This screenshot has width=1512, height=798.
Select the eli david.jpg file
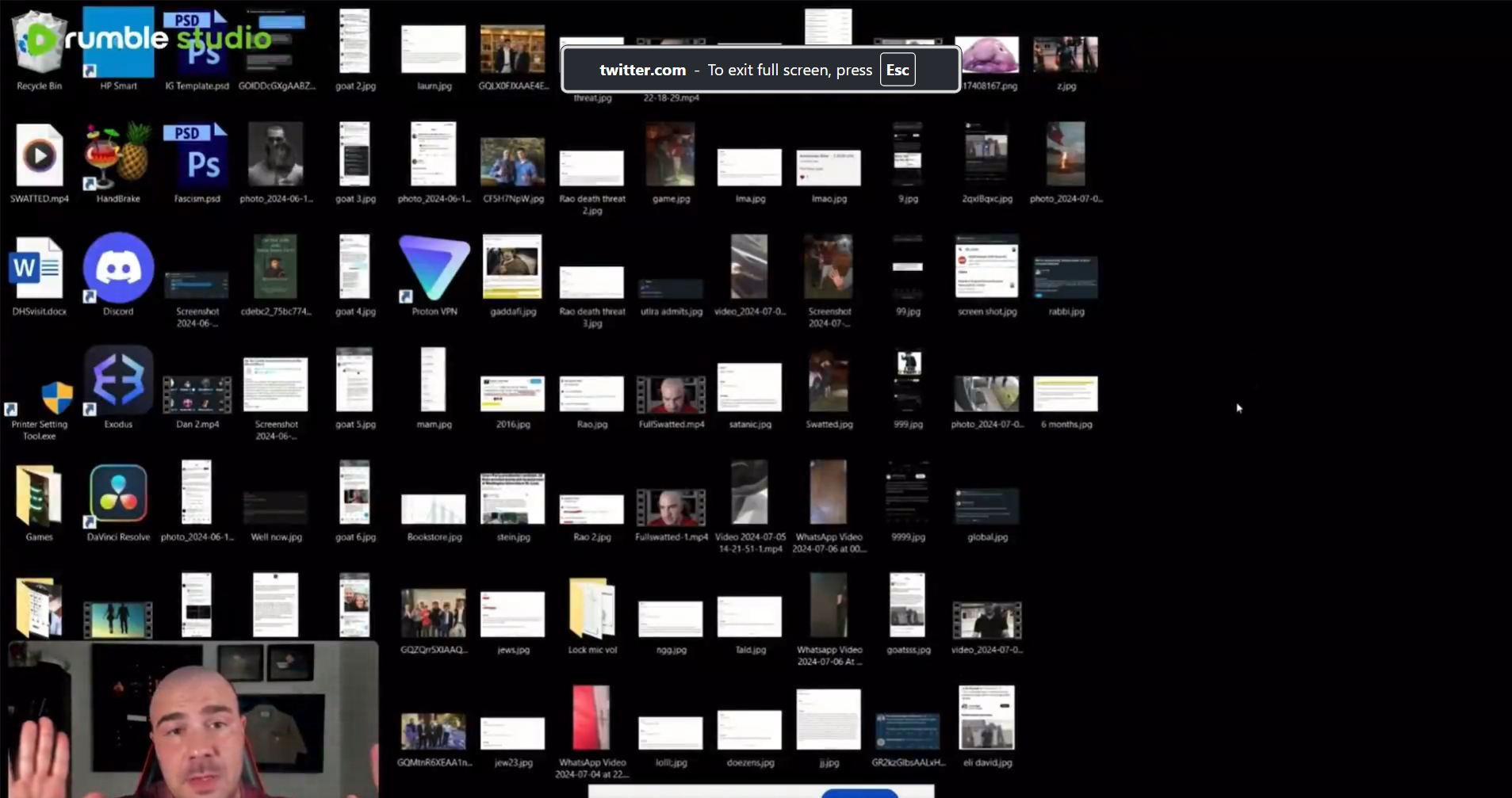[x=987, y=727]
